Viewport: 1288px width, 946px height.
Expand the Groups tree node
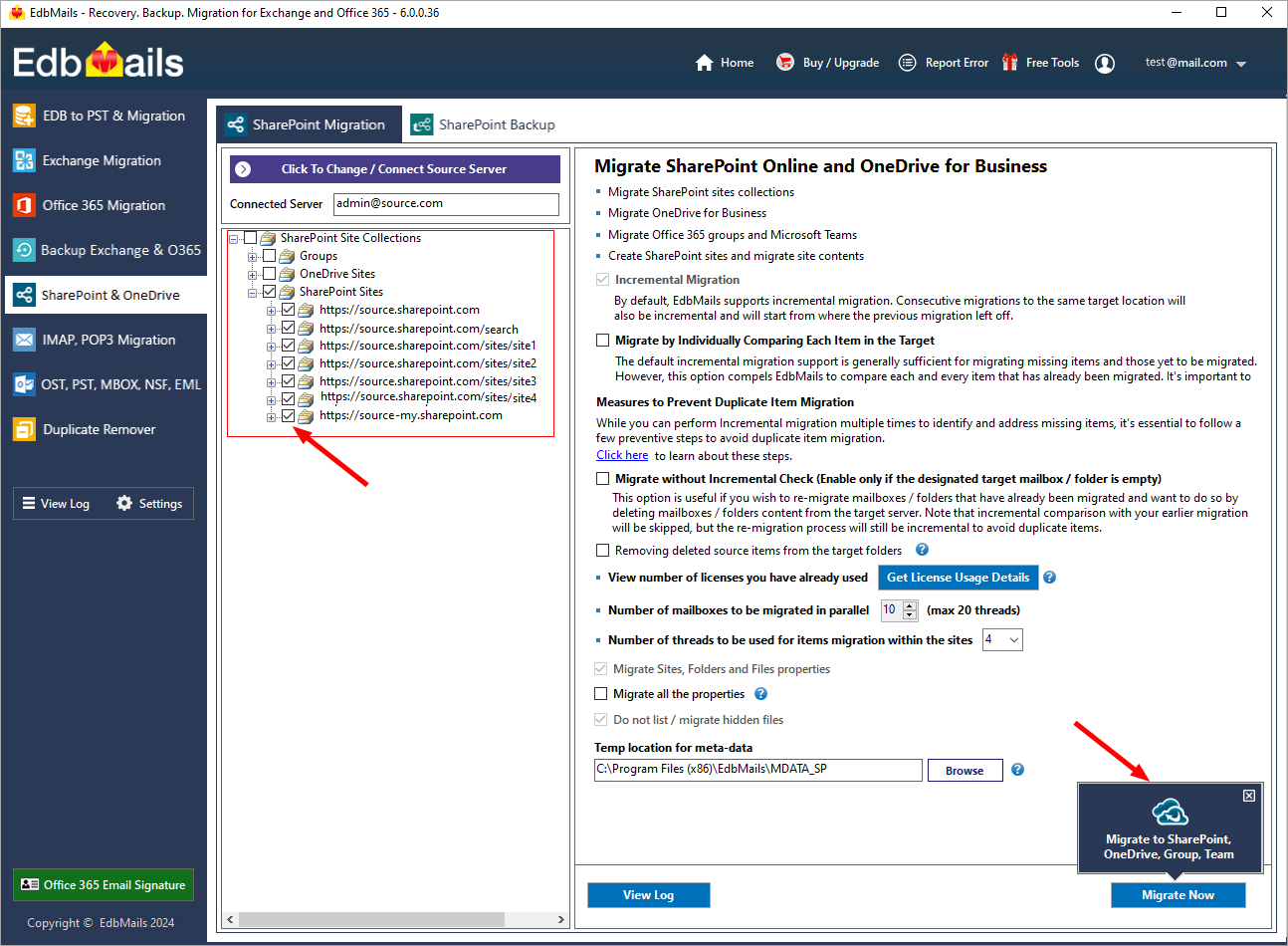pyautogui.click(x=252, y=257)
